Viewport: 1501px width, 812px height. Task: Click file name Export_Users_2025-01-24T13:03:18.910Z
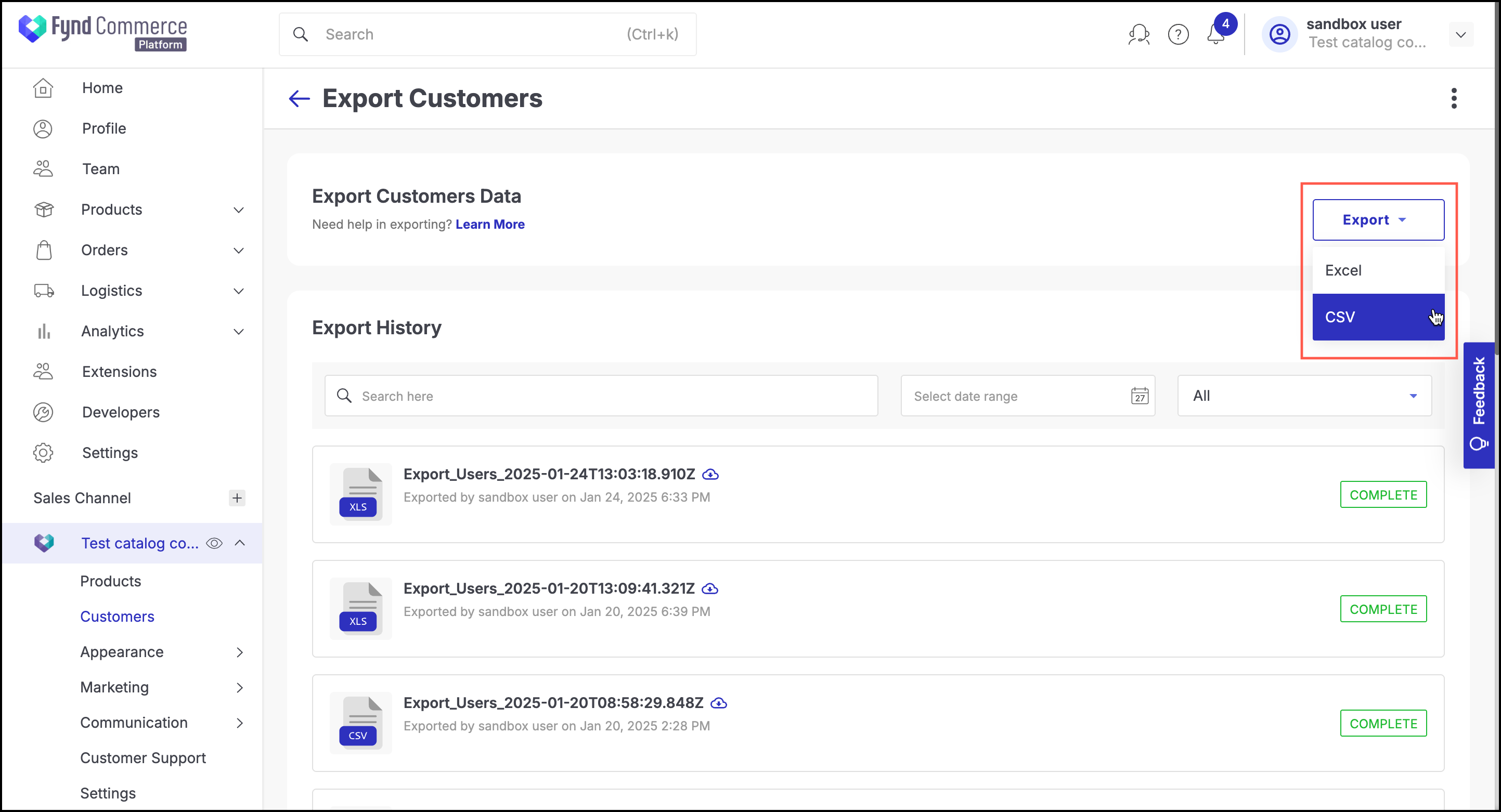(x=549, y=475)
